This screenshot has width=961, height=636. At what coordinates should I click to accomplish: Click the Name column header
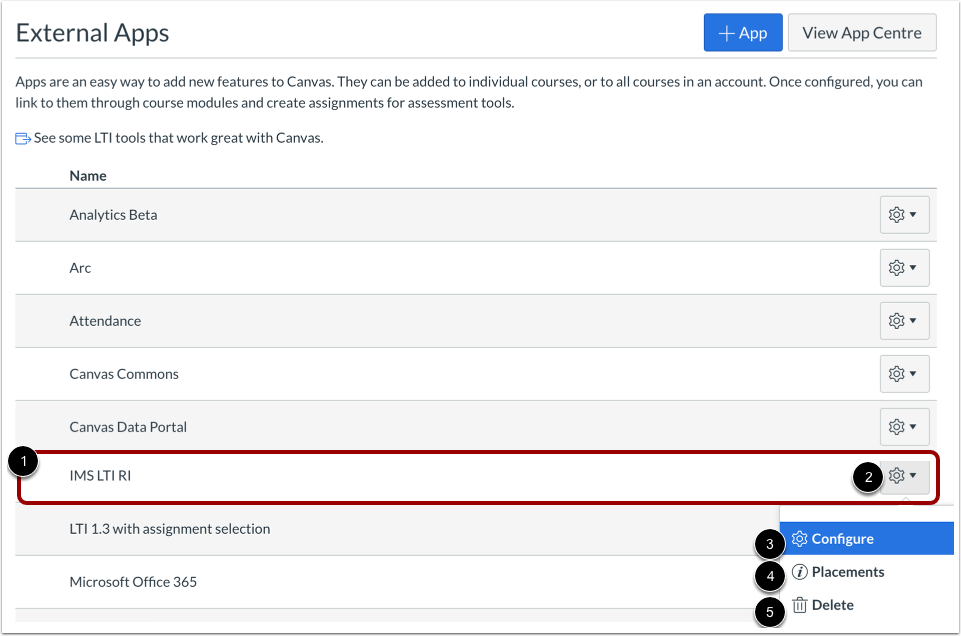tap(88, 176)
